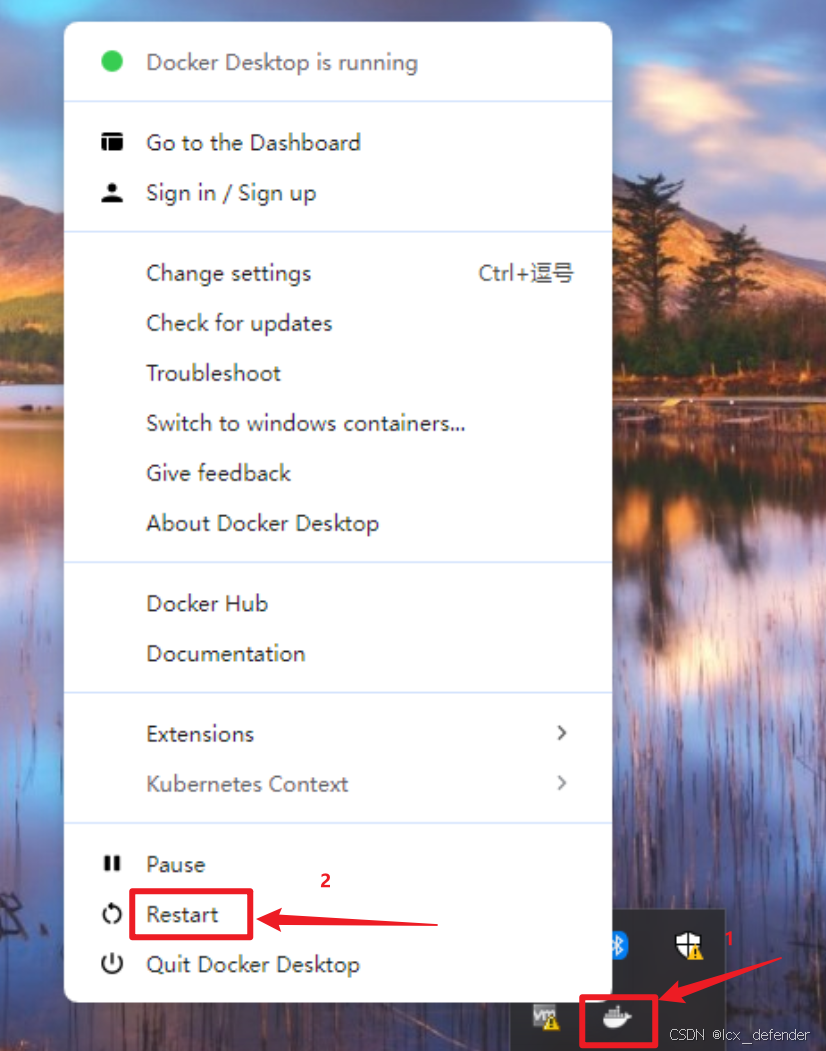
Task: Click the Restart circular arrow icon
Action: [112, 914]
